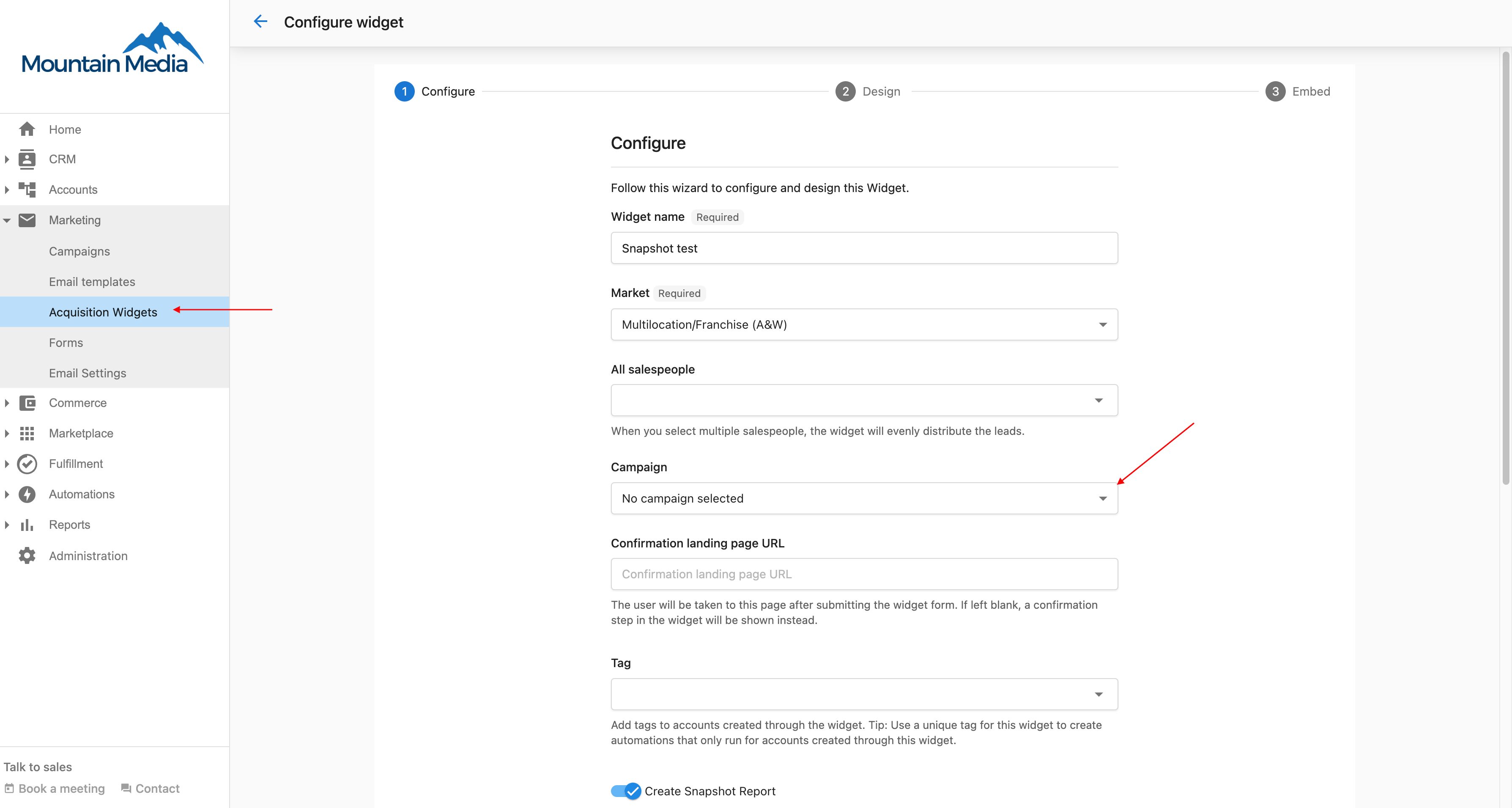Click the Accounts hierarchy icon
This screenshot has width=1512, height=808.
tap(27, 190)
